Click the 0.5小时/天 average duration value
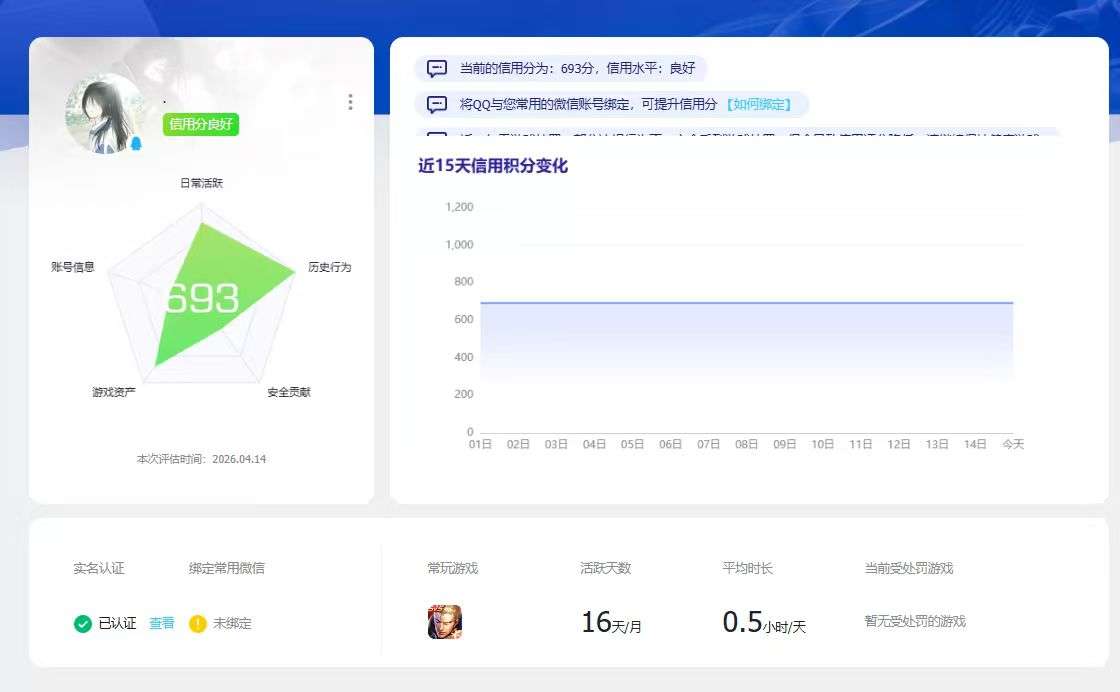The height and width of the screenshot is (692, 1120). click(764, 622)
